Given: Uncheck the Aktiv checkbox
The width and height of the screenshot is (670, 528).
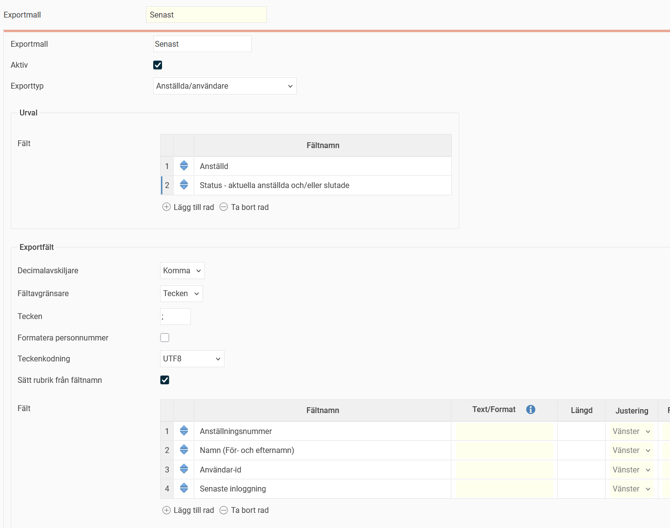Looking at the screenshot, I should 158,65.
